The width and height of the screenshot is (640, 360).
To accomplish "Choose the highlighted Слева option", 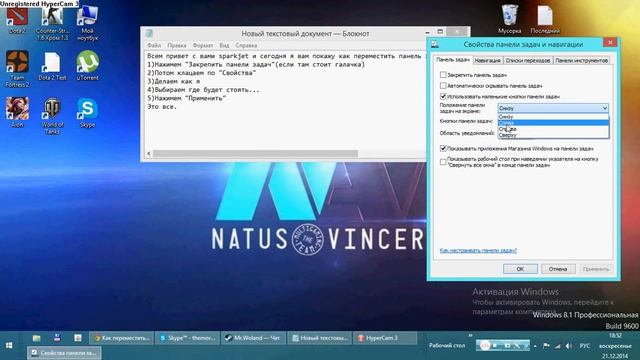I will pos(553,123).
